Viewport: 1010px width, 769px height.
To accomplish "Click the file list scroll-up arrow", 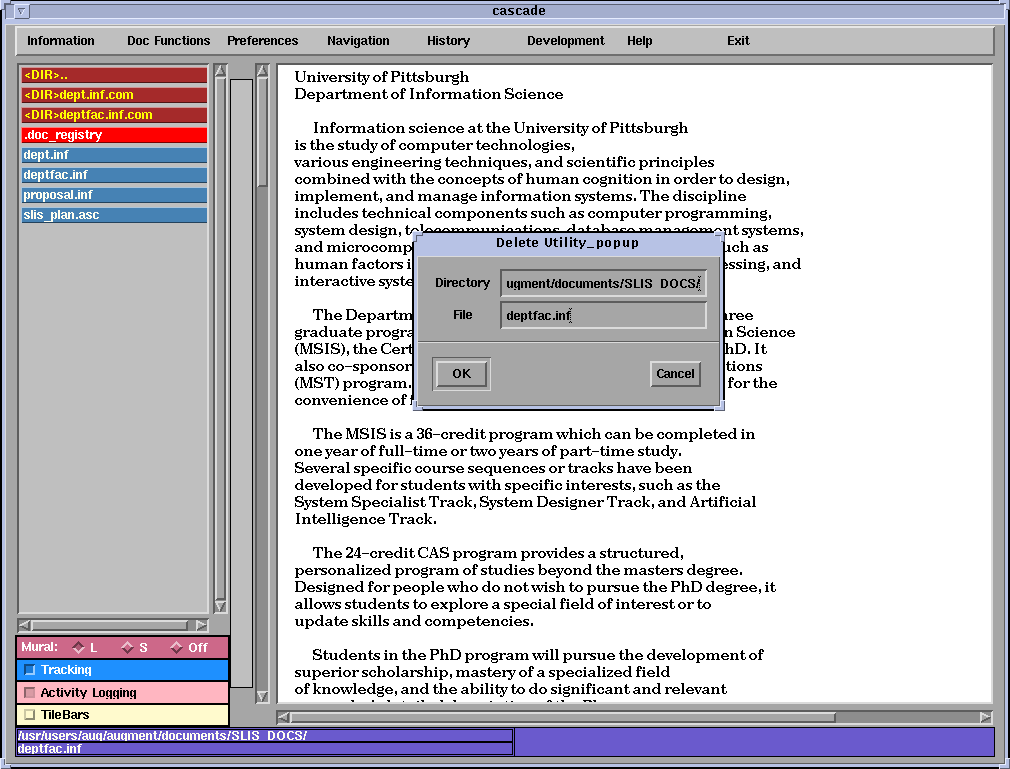I will (220, 70).
